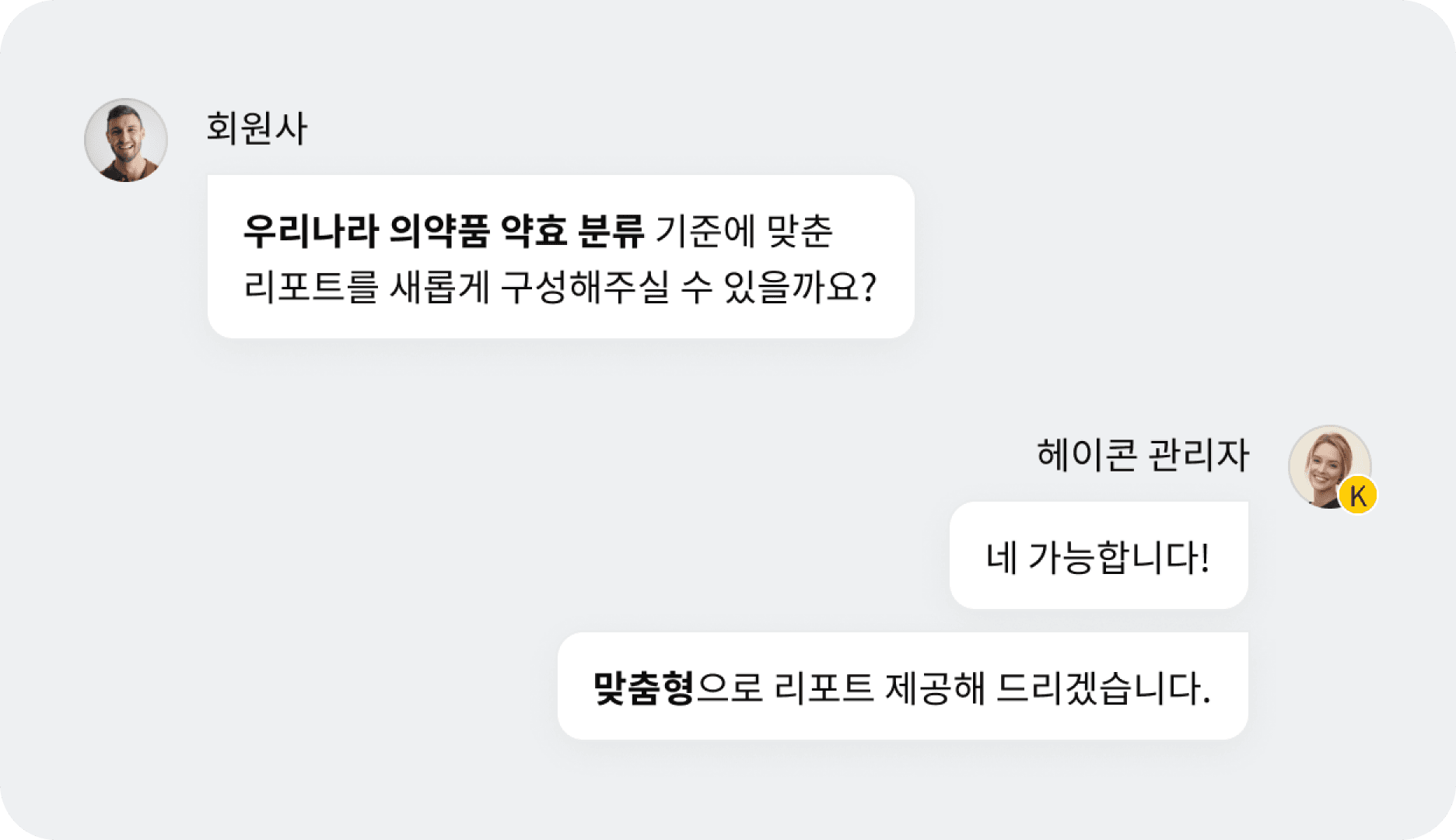Select the 헤이콘 관리자 sender name
Viewport: 1456px width, 840px height.
1143,454
